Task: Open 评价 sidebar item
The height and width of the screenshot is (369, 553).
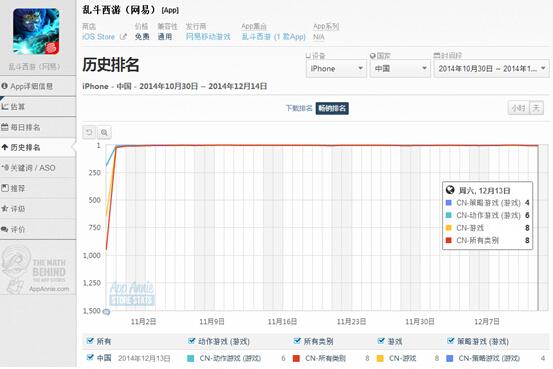Action: click(38, 229)
